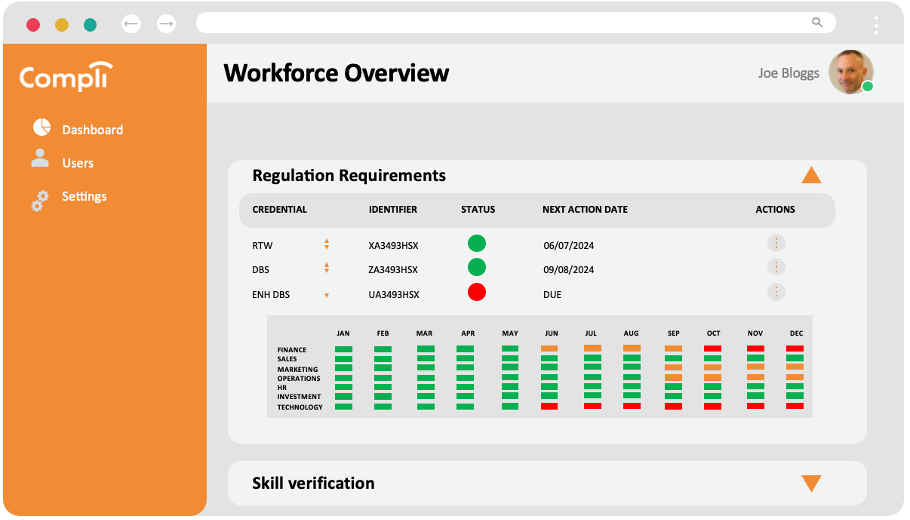Open the browser three-dot menu
This screenshot has width=910, height=520.
pos(876,25)
